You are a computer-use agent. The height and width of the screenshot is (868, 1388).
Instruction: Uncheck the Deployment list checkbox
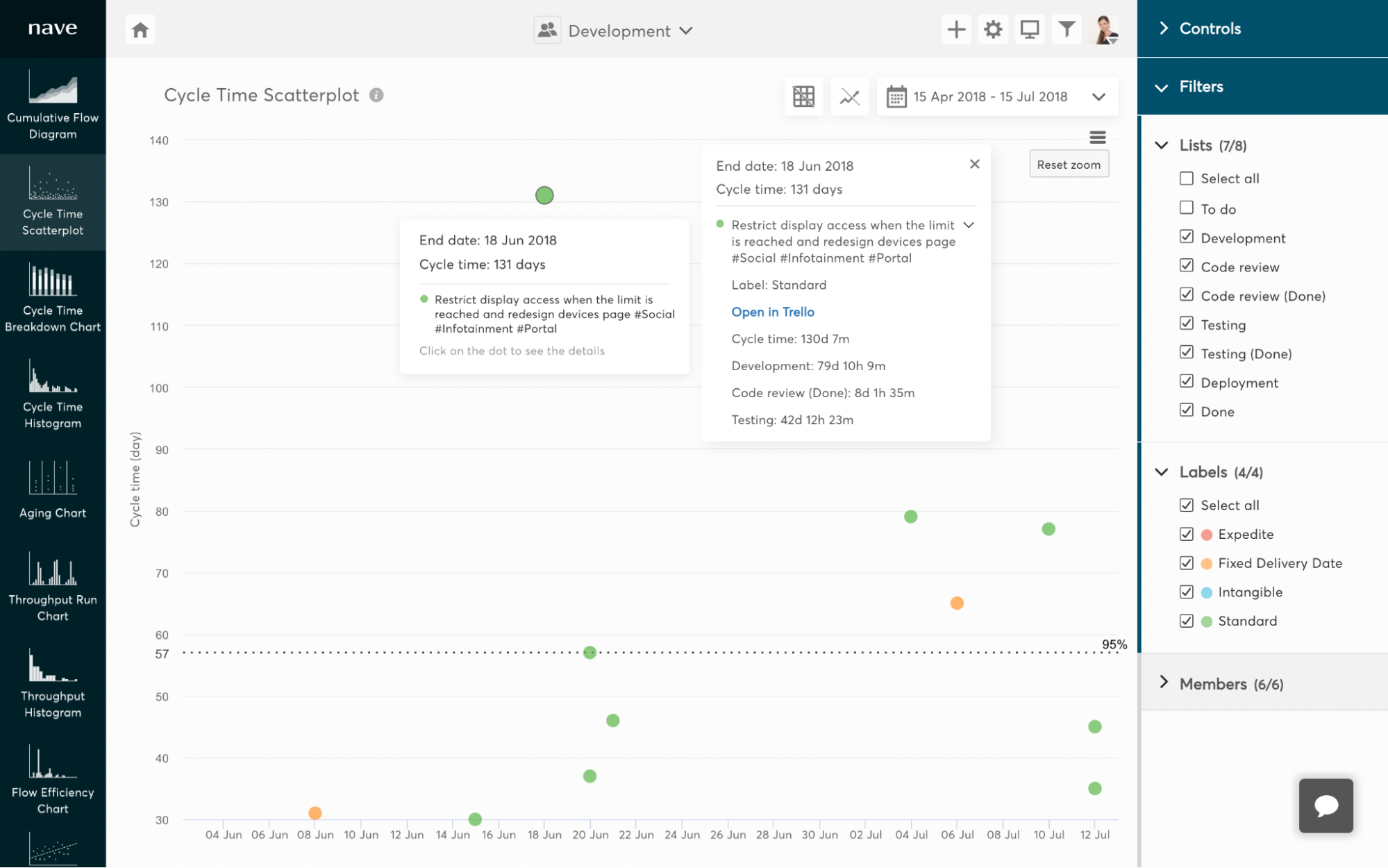(x=1186, y=381)
